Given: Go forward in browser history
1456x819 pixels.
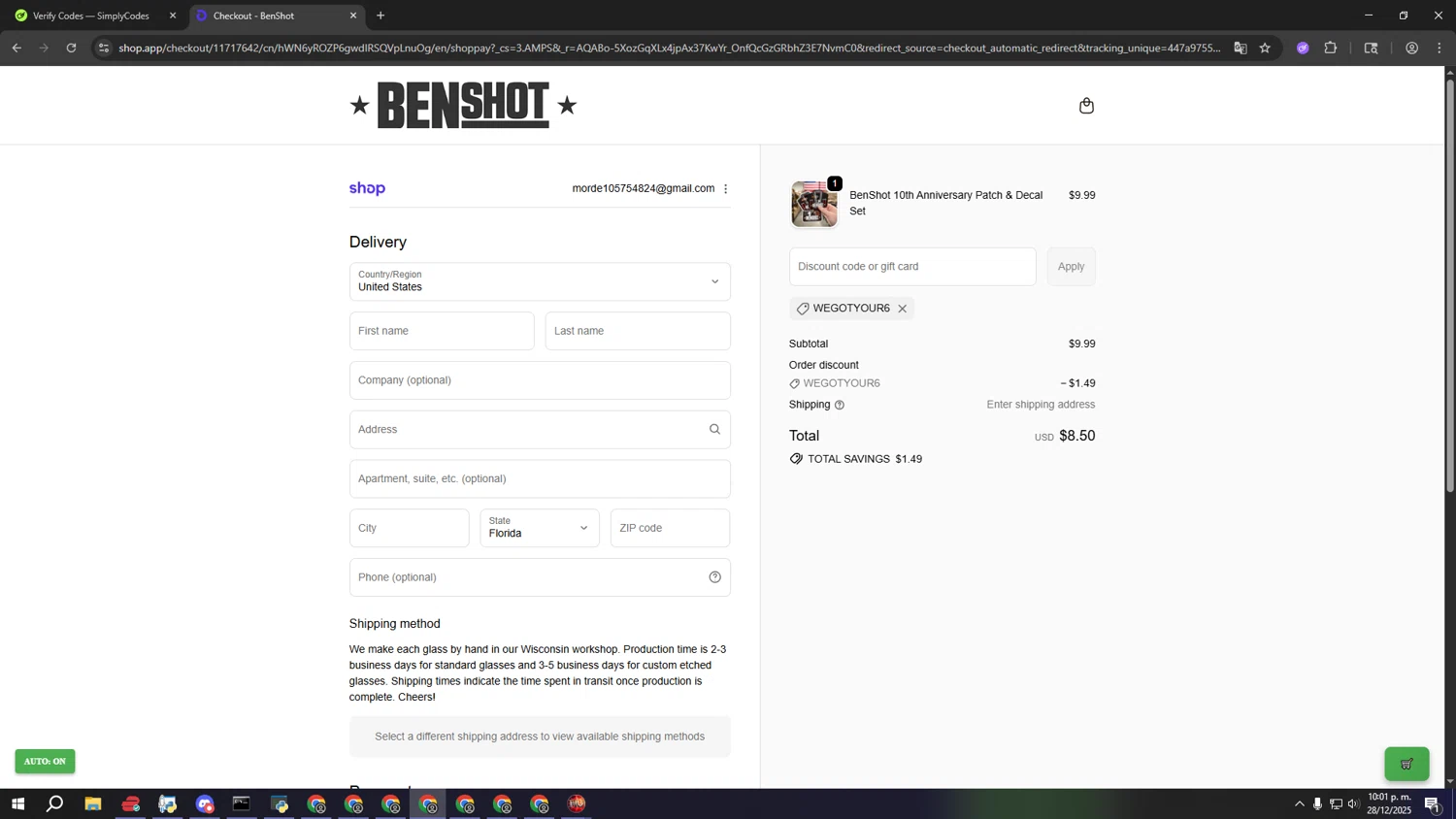Looking at the screenshot, I should click(44, 48).
